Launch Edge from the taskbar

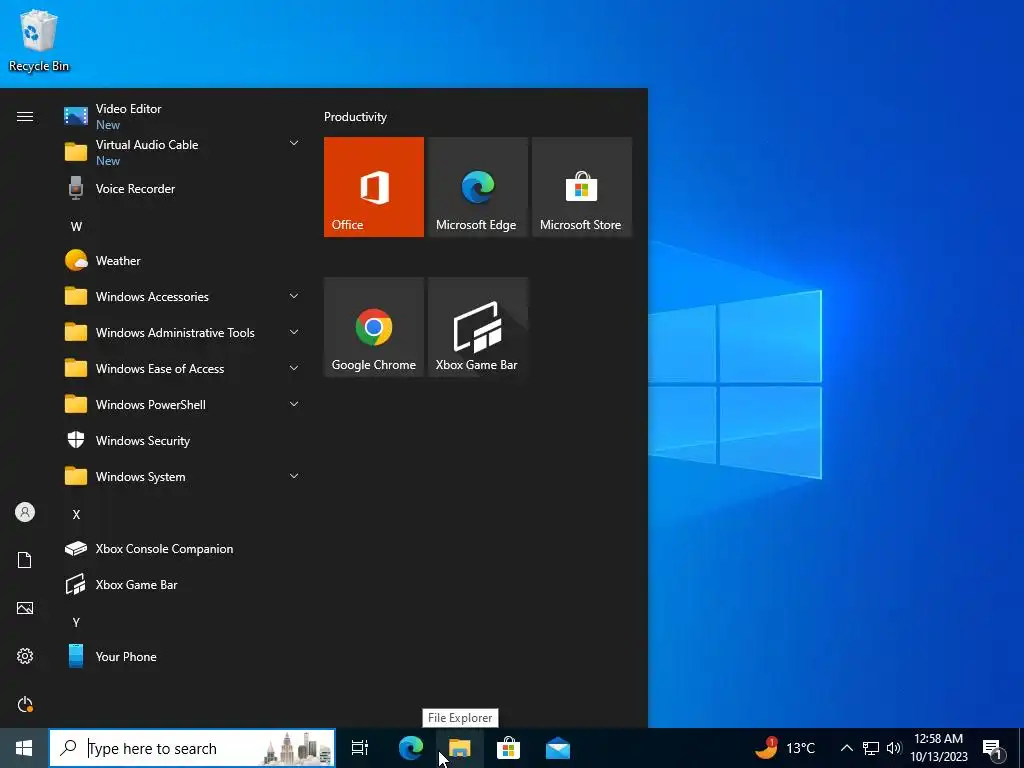411,748
